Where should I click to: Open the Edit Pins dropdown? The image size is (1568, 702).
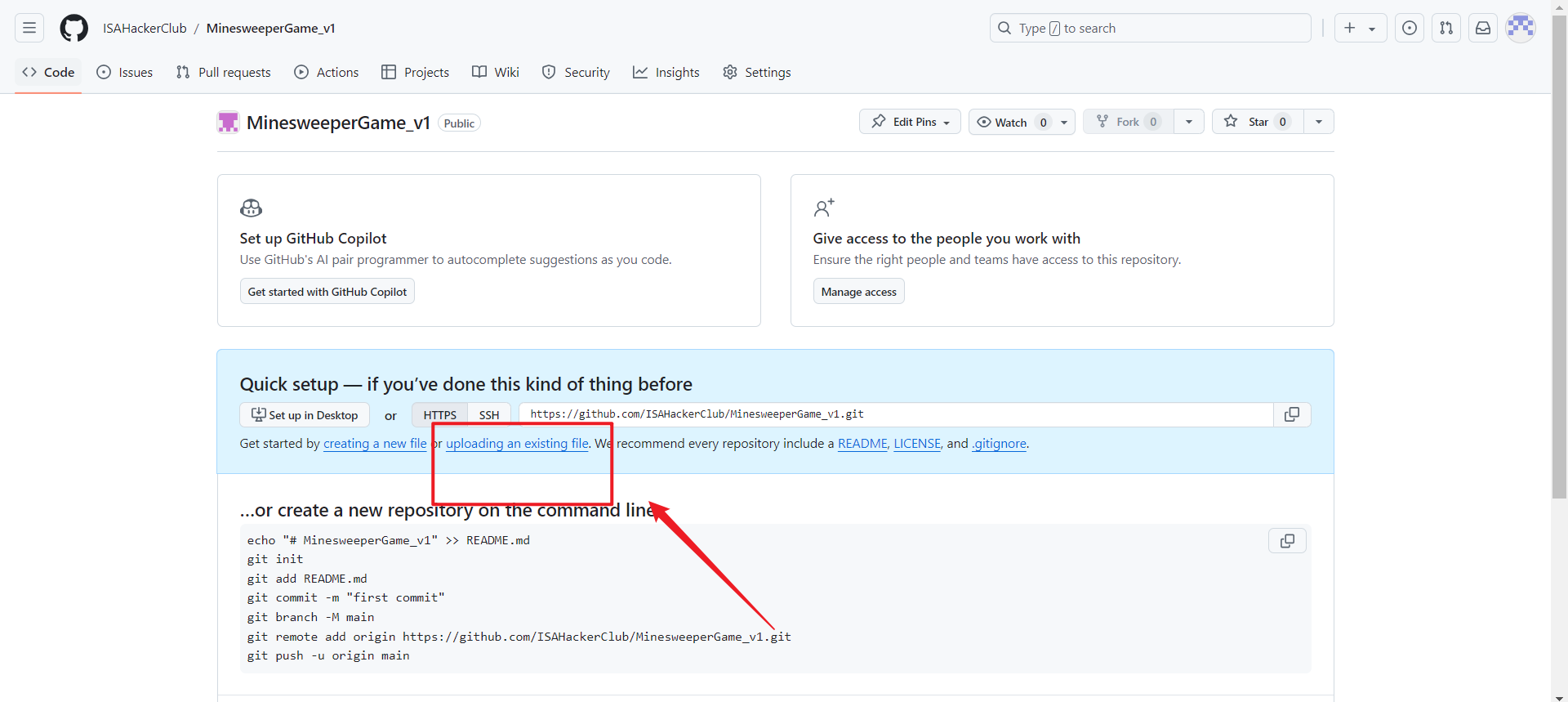(x=910, y=122)
